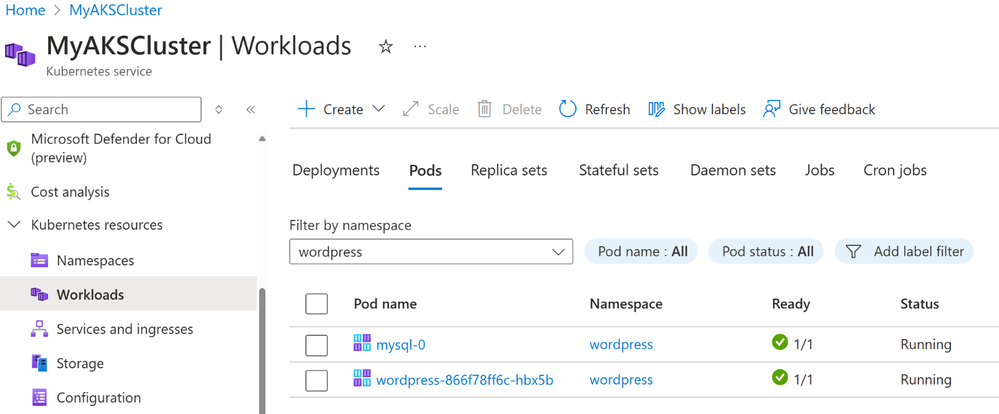999x414 pixels.
Task: Go to Home in breadcrumb
Action: click(x=25, y=10)
